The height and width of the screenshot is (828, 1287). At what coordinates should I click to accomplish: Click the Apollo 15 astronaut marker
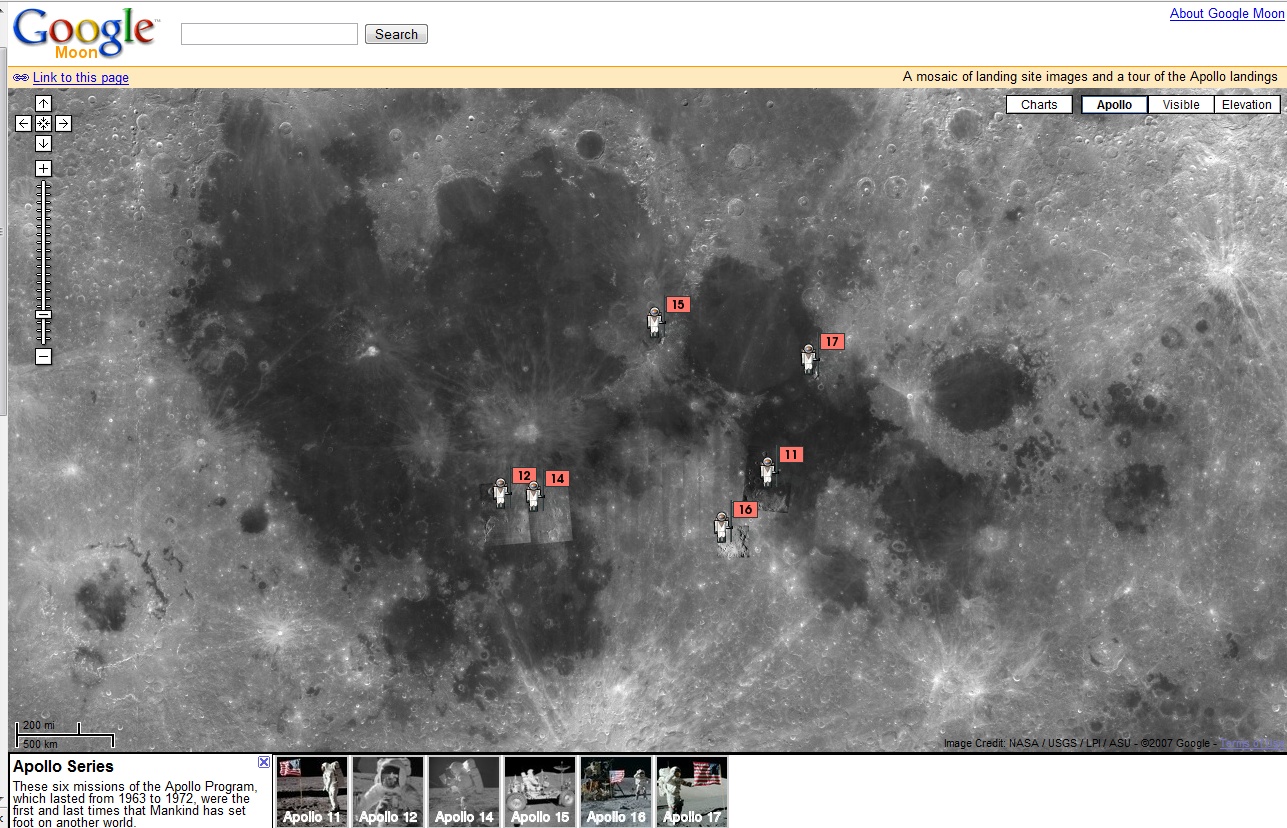point(653,322)
